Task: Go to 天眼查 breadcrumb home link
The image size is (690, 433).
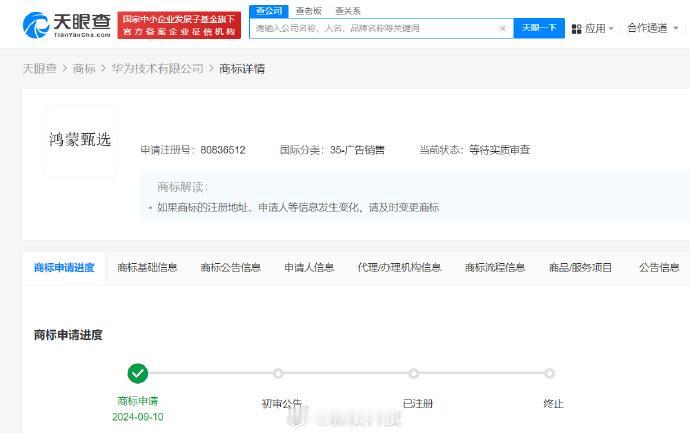Action: pos(40,69)
